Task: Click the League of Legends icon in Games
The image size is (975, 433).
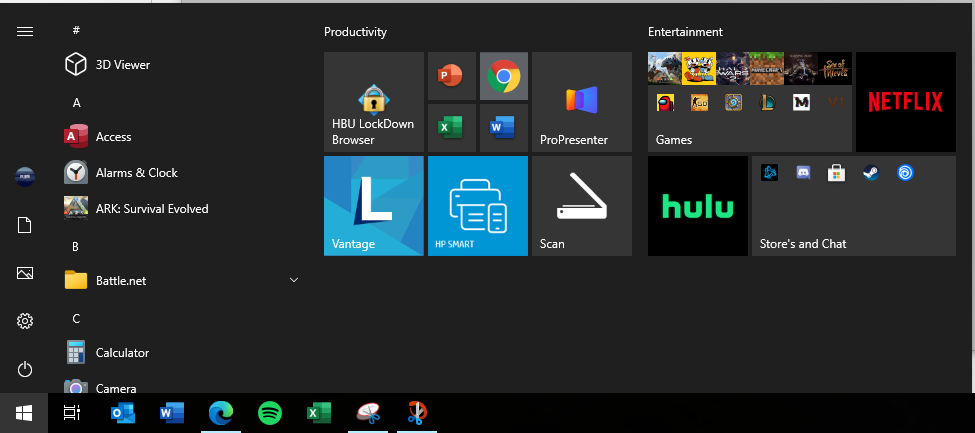Action: point(767,103)
